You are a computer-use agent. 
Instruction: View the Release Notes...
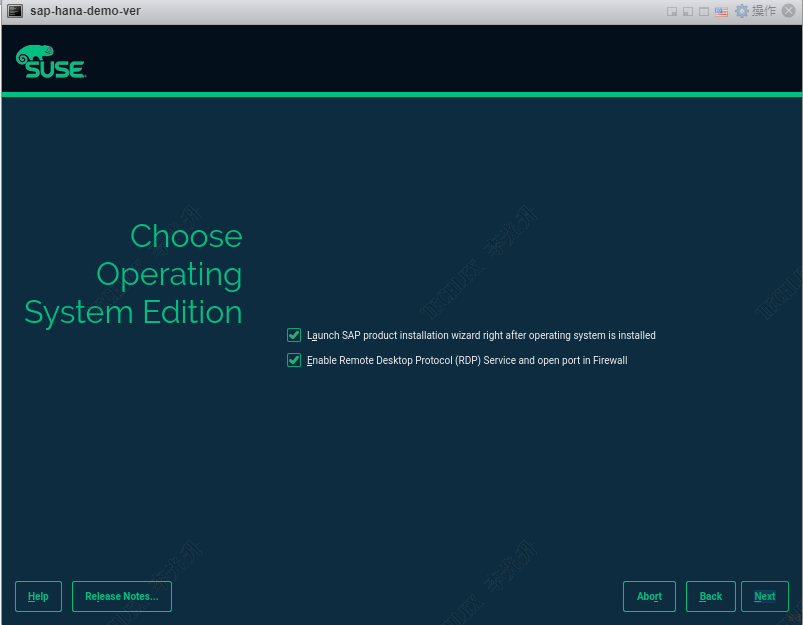click(122, 596)
